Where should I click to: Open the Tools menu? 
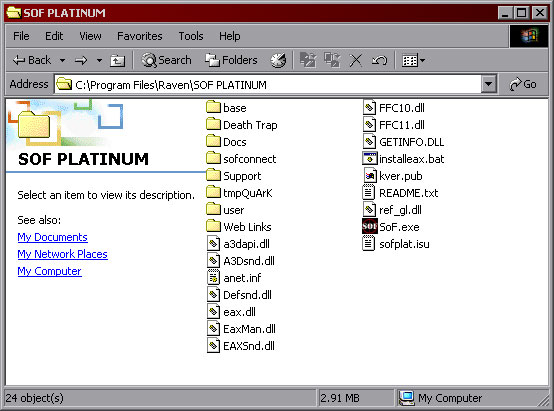point(191,36)
